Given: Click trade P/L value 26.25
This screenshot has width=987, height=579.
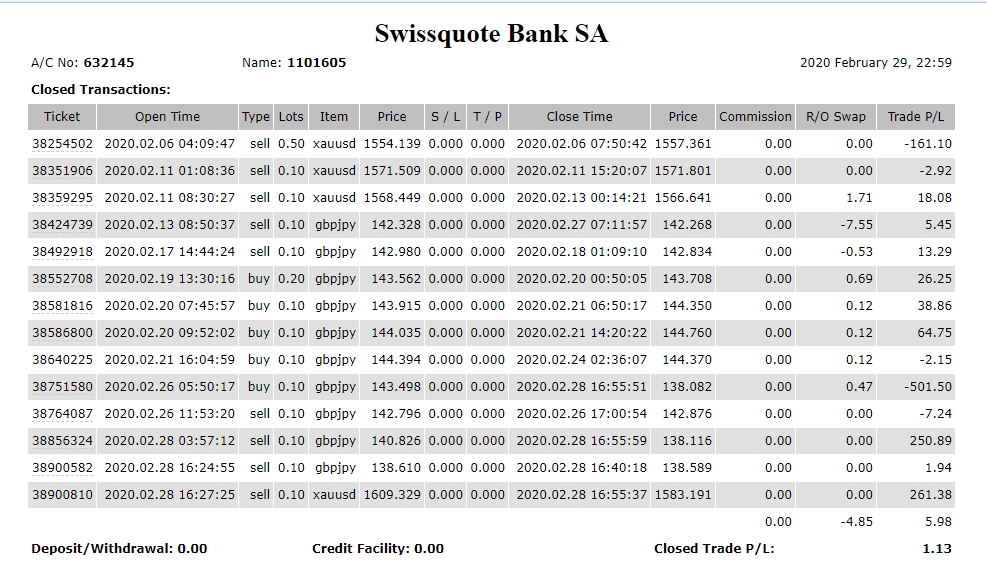Looking at the screenshot, I should click(x=935, y=279).
